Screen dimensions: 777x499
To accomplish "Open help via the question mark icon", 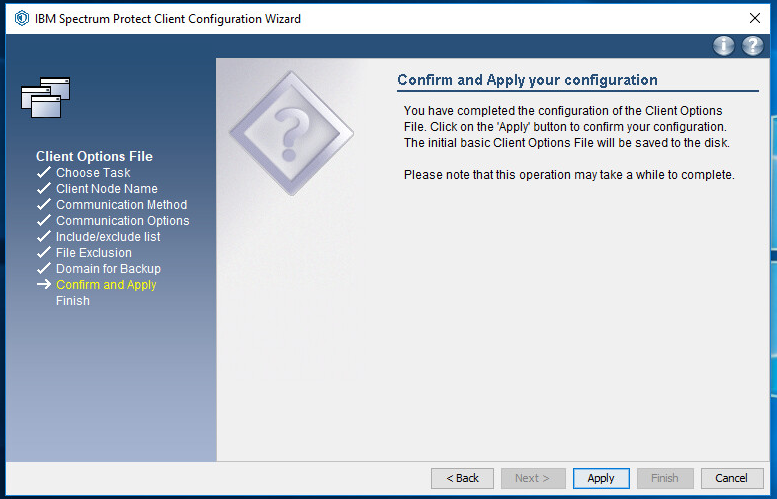I will pos(752,46).
